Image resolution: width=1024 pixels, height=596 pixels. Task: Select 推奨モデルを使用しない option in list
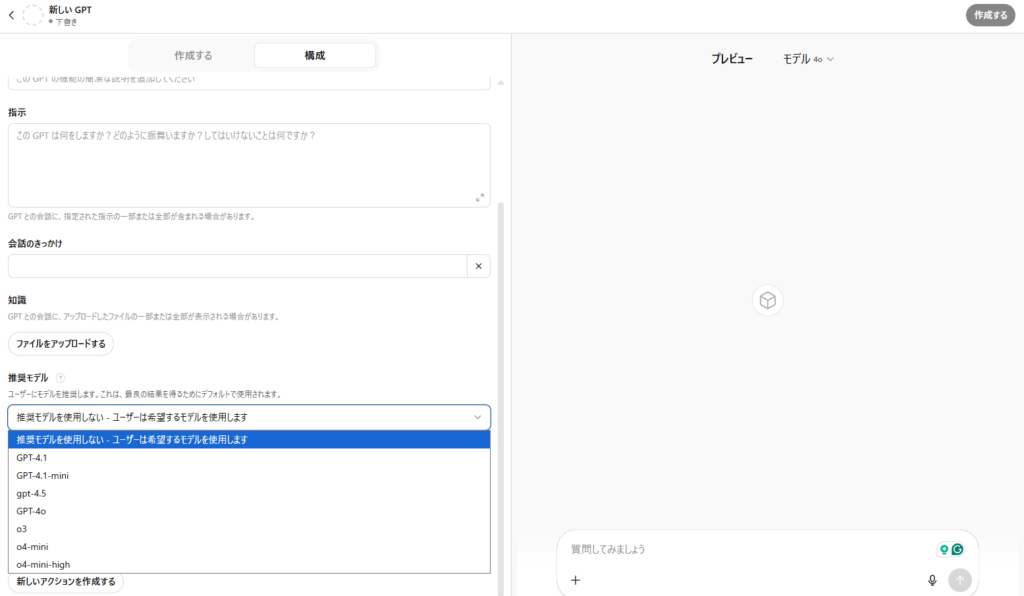249,439
